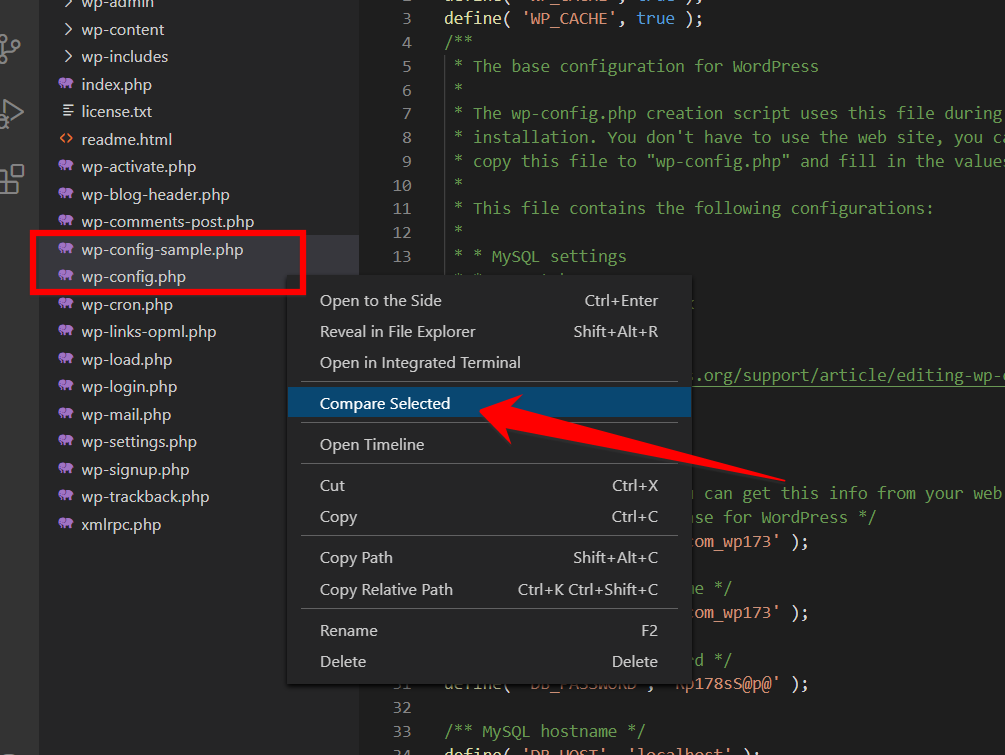Click the PHP icon beside wp-mail.php
Image resolution: width=1005 pixels, height=755 pixels.
click(x=65, y=413)
